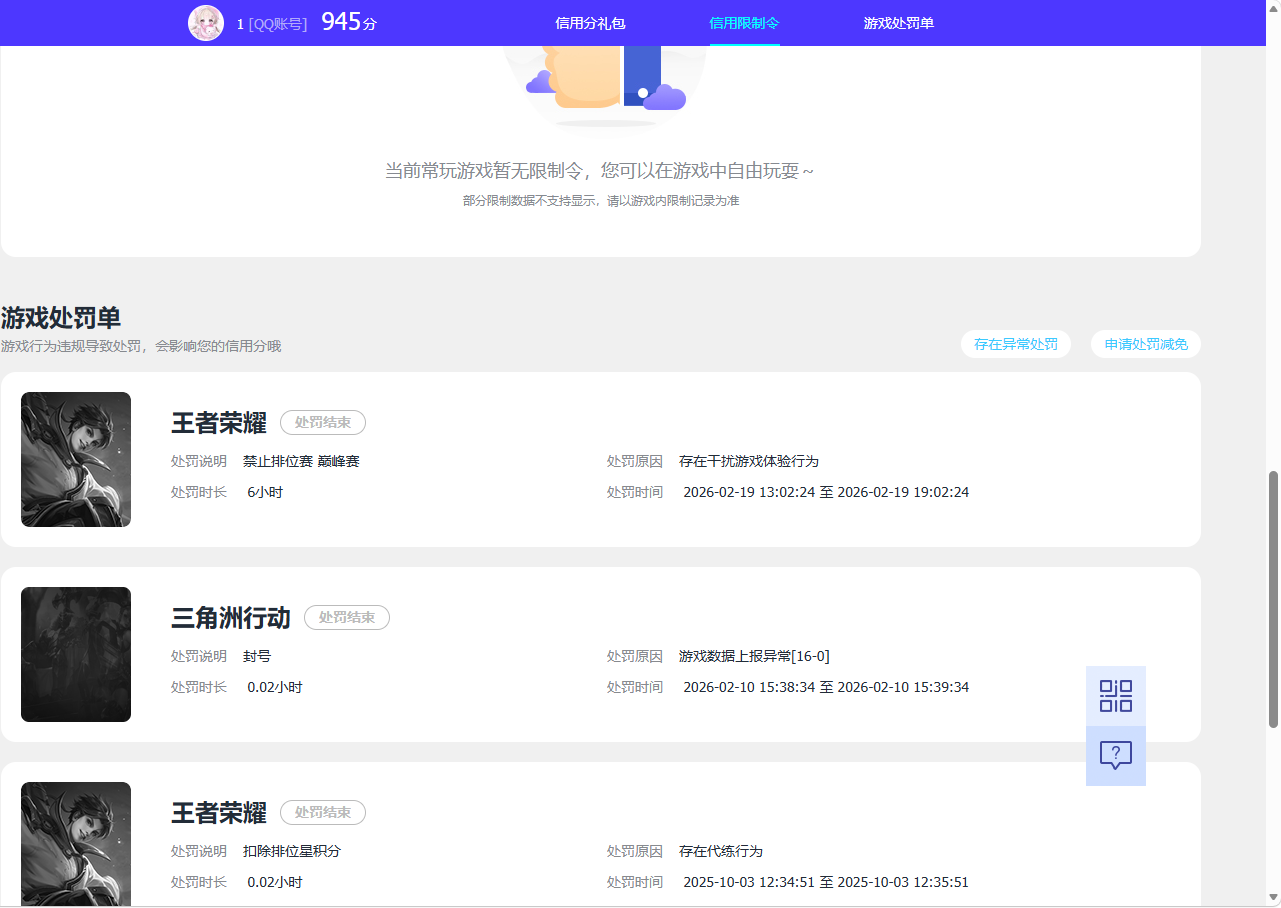Click the 945分 credit score

349,22
